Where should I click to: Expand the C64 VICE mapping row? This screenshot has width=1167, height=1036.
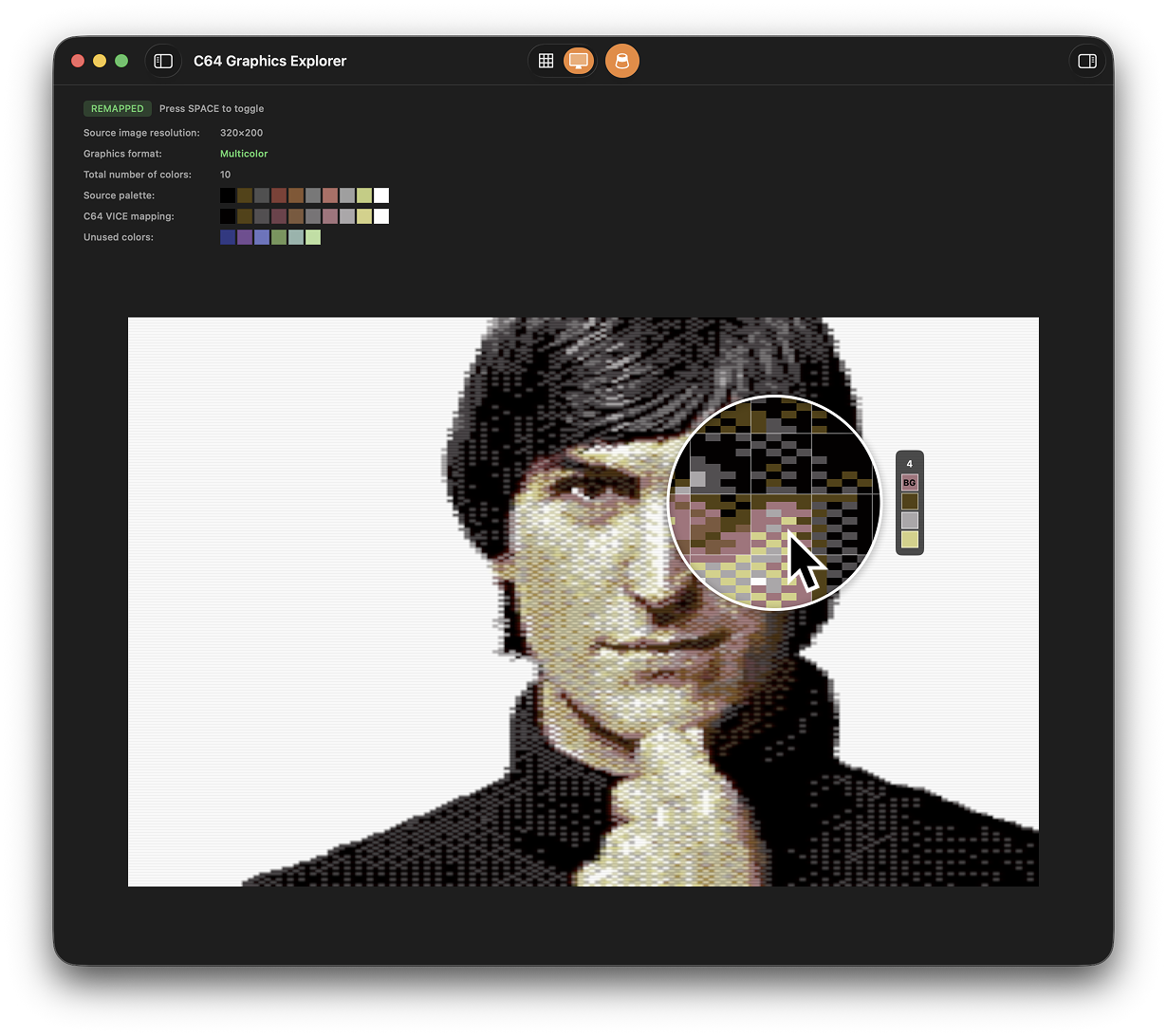(x=304, y=216)
